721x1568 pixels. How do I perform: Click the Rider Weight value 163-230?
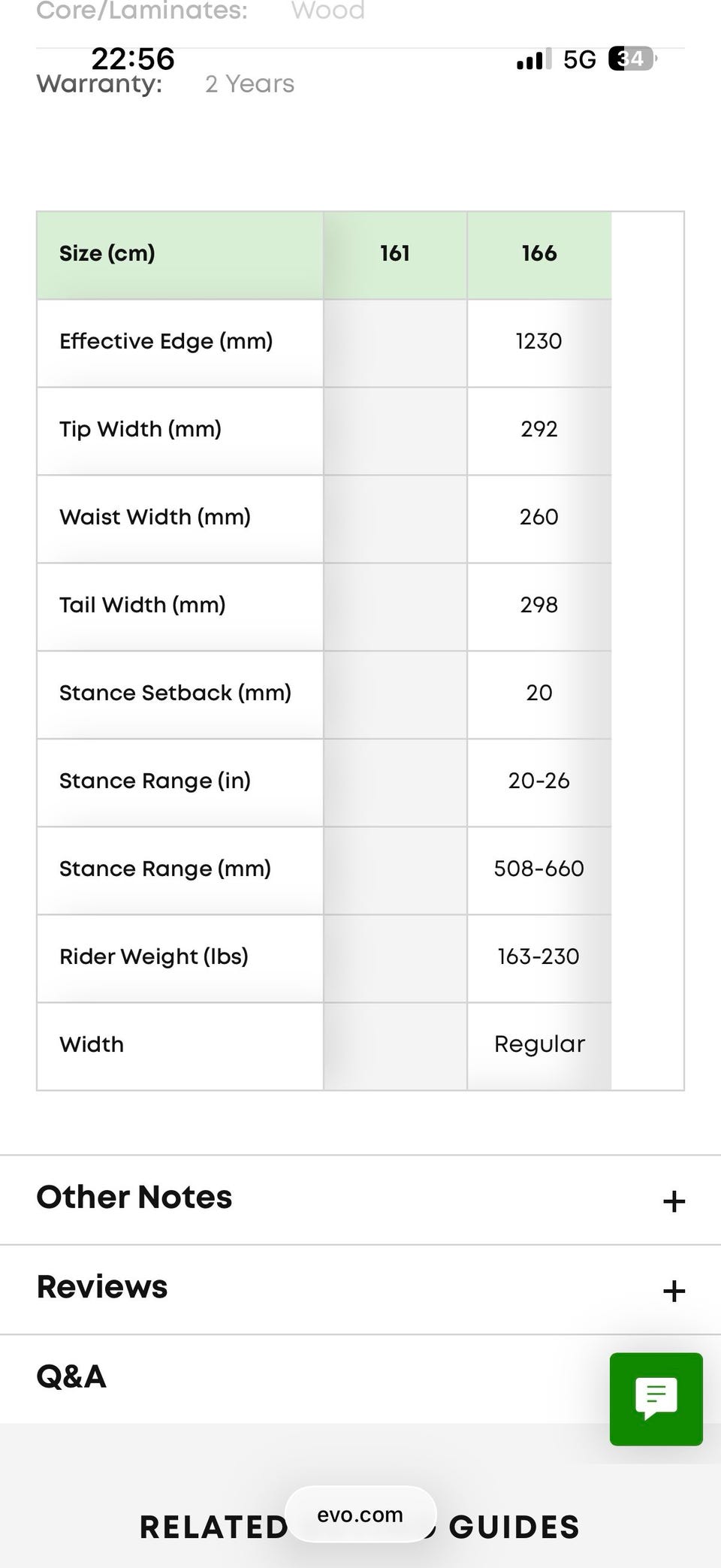tap(538, 956)
